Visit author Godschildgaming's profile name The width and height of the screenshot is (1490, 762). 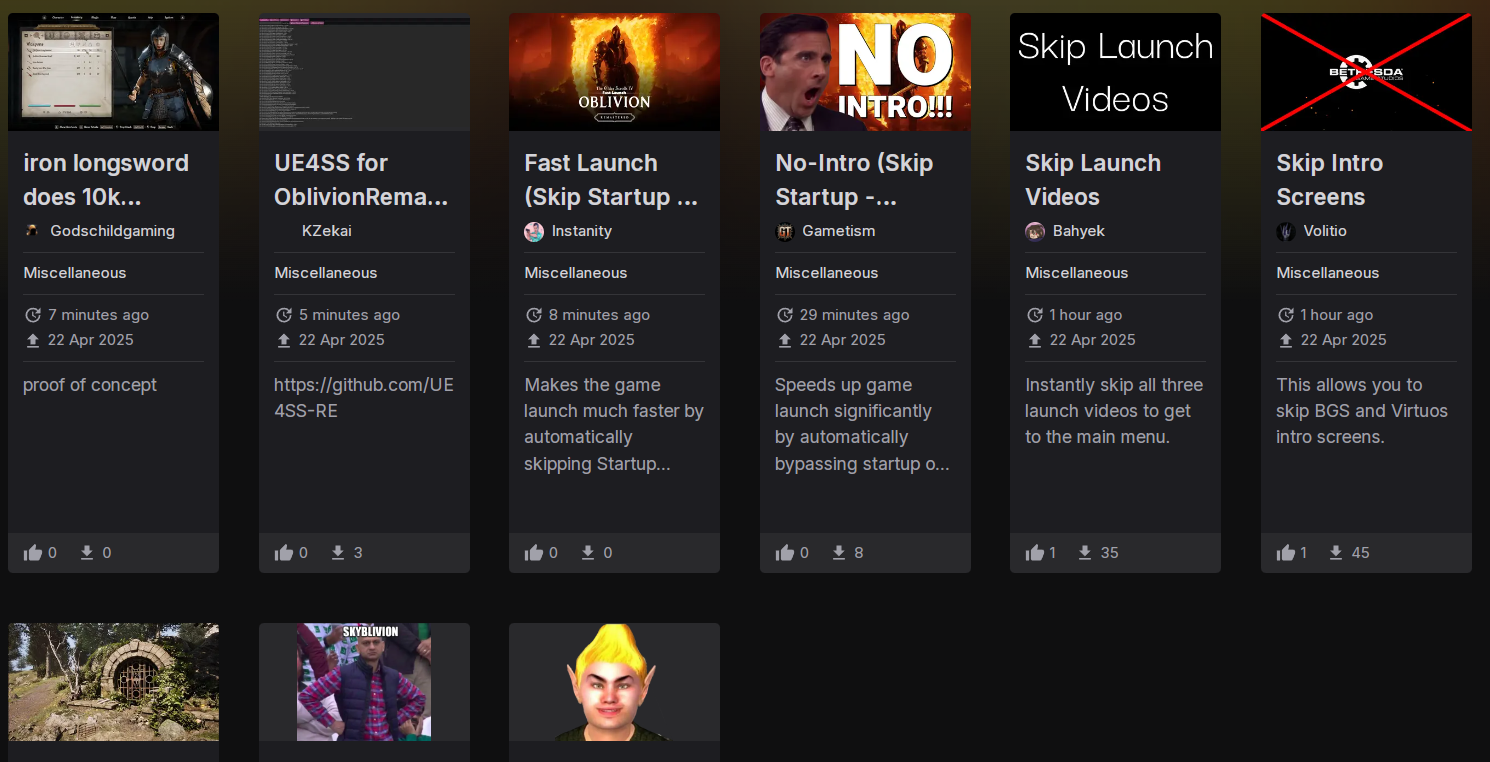(x=113, y=231)
